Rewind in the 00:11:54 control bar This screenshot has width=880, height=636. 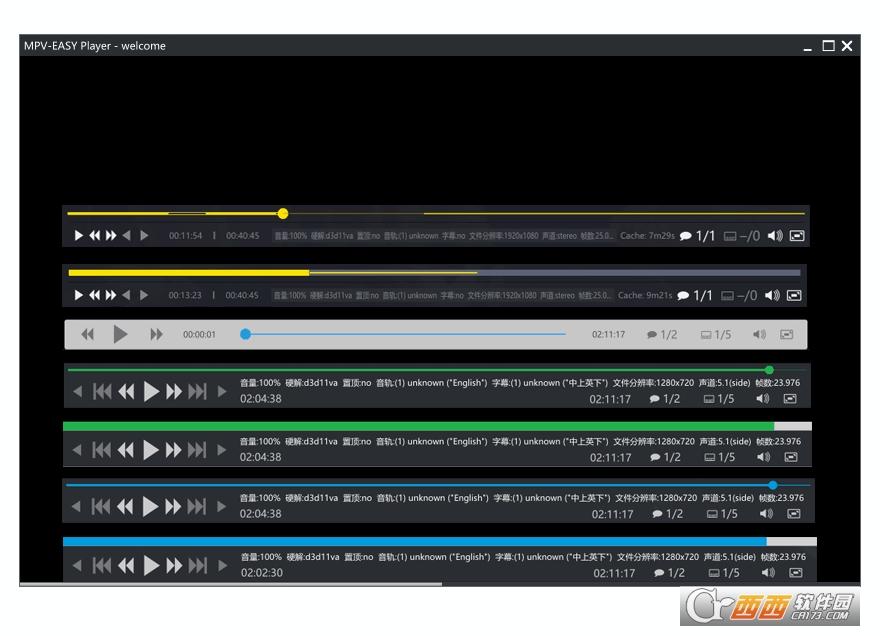(95, 236)
